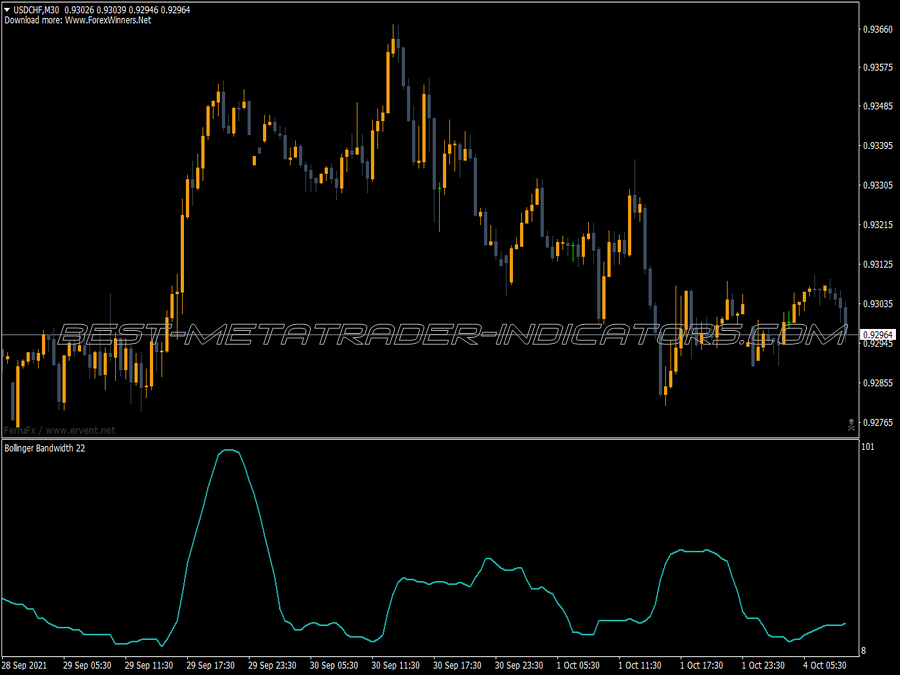900x675 pixels.
Task: Select the Bollinger Bandwidth 22 indicator label
Action: (x=45, y=448)
